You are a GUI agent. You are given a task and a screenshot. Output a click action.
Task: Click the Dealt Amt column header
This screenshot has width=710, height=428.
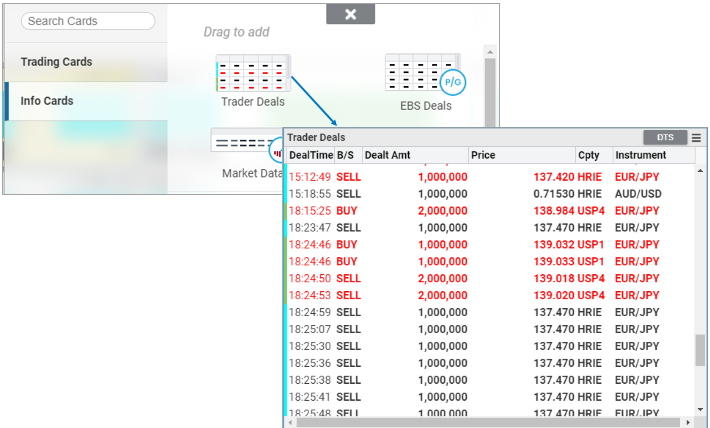click(414, 155)
